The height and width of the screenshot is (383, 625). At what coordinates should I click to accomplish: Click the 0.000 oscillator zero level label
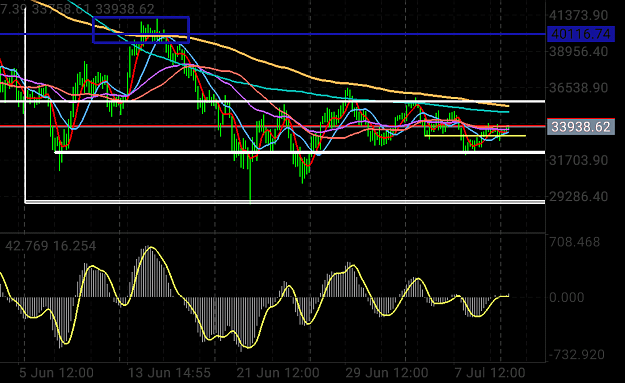pos(566,297)
